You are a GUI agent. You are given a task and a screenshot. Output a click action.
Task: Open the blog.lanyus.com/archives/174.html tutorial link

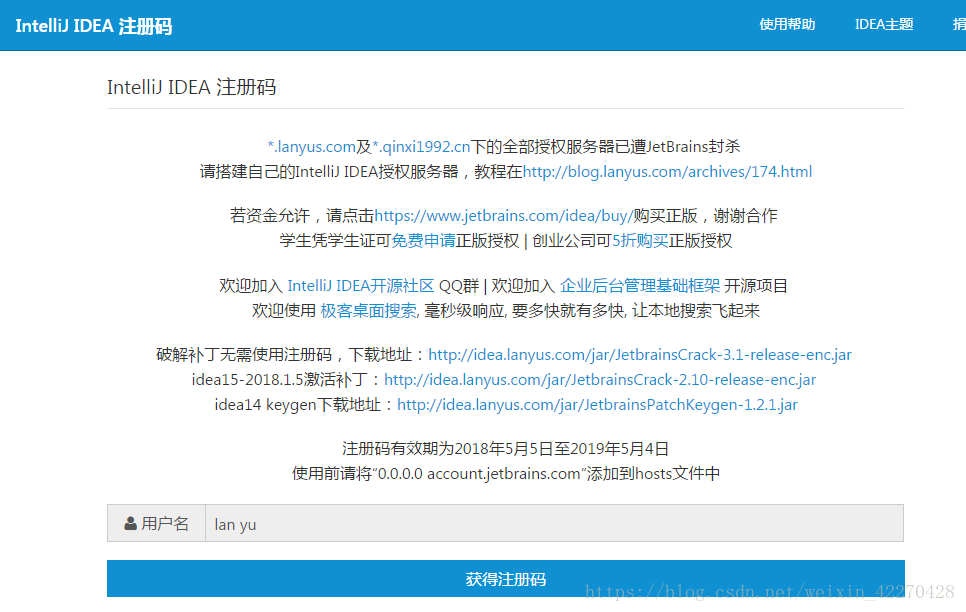pos(667,171)
